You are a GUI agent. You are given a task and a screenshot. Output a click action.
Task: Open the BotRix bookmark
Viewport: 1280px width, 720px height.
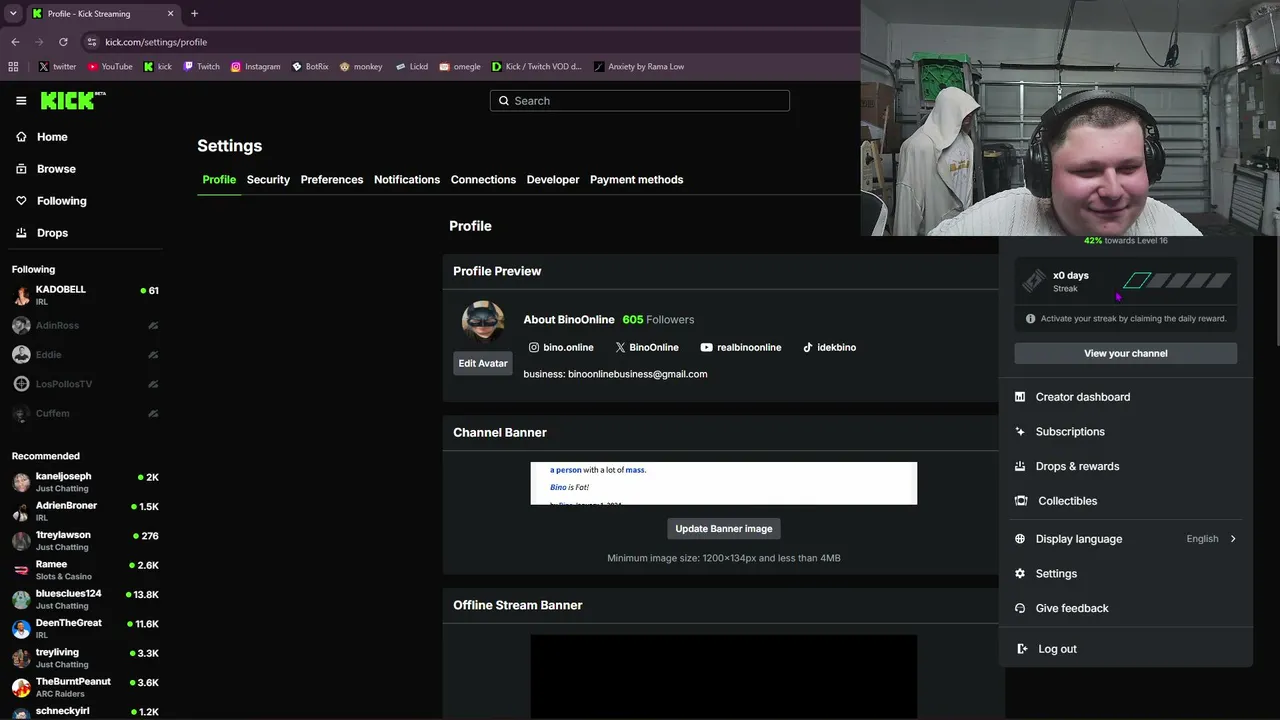[x=310, y=67]
